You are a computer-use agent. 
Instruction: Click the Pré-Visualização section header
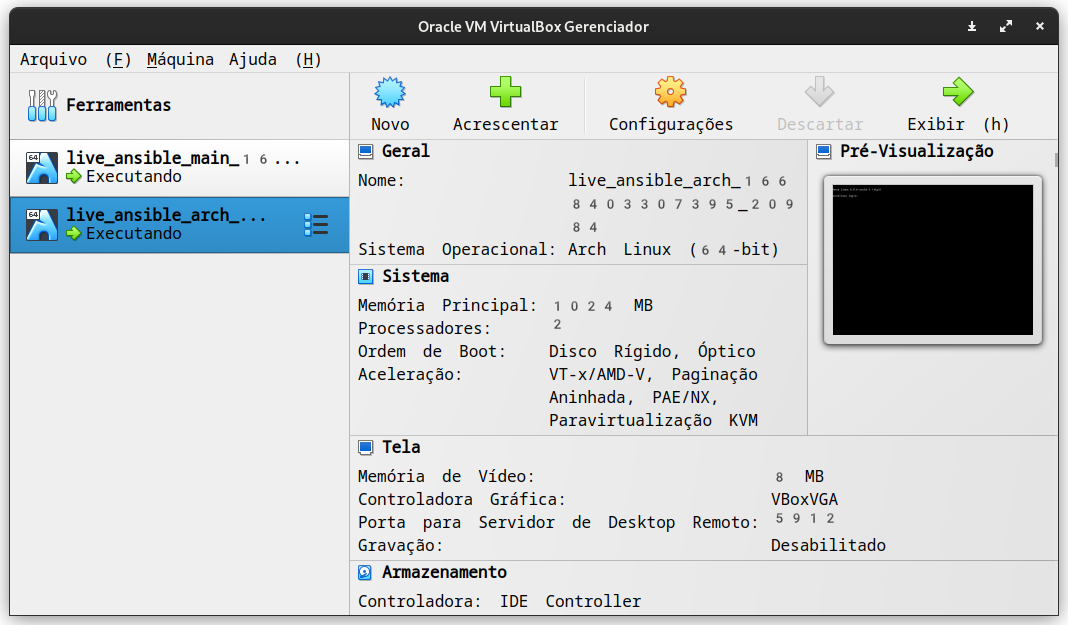point(916,151)
